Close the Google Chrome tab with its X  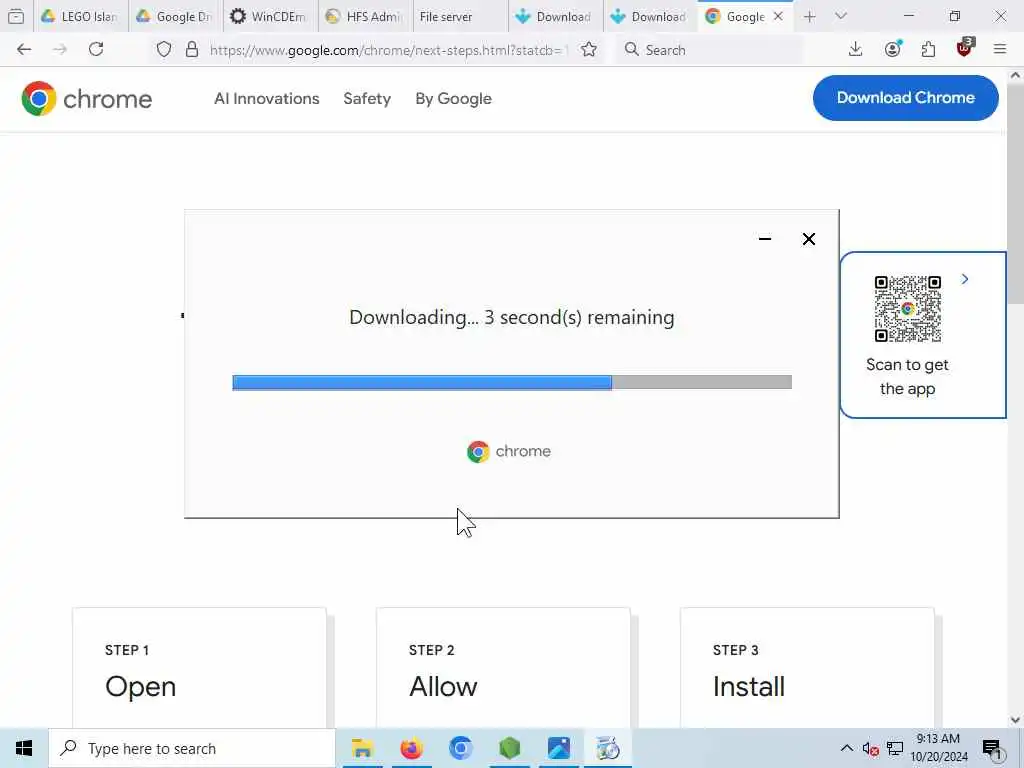[x=778, y=17]
